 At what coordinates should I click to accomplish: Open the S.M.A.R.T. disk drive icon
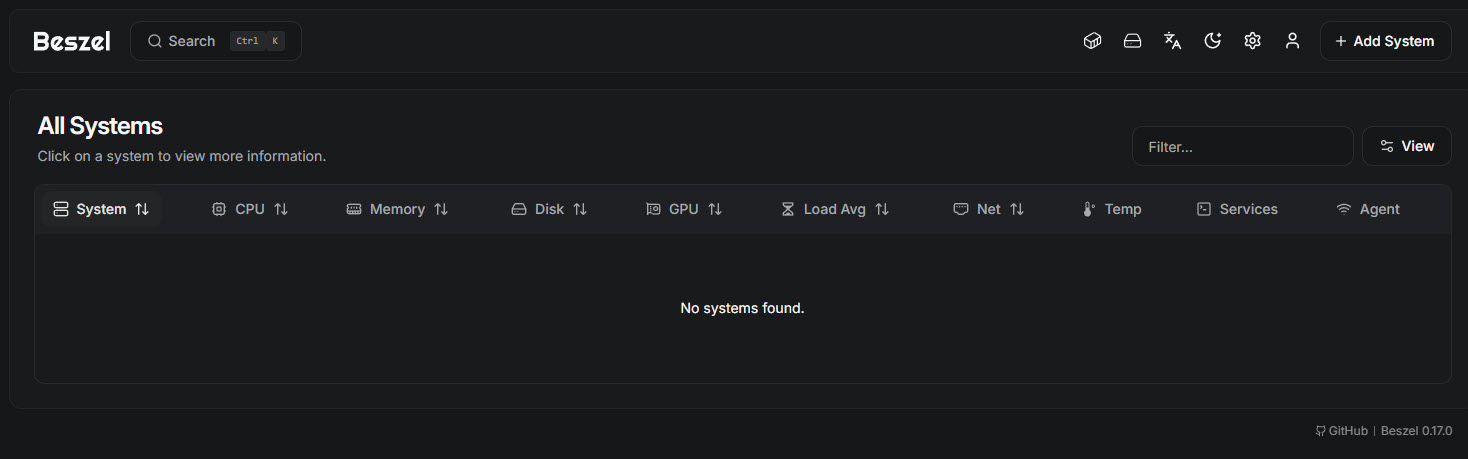click(x=1132, y=41)
